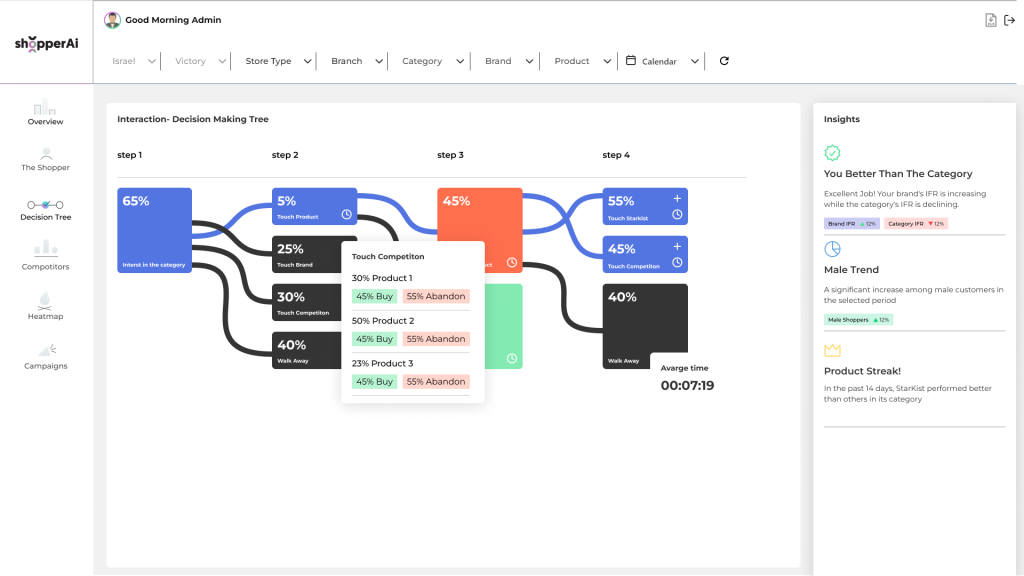Viewport: 1024px width, 576px height.
Task: Click 55% Abandon under 30% Product 1
Action: click(436, 296)
